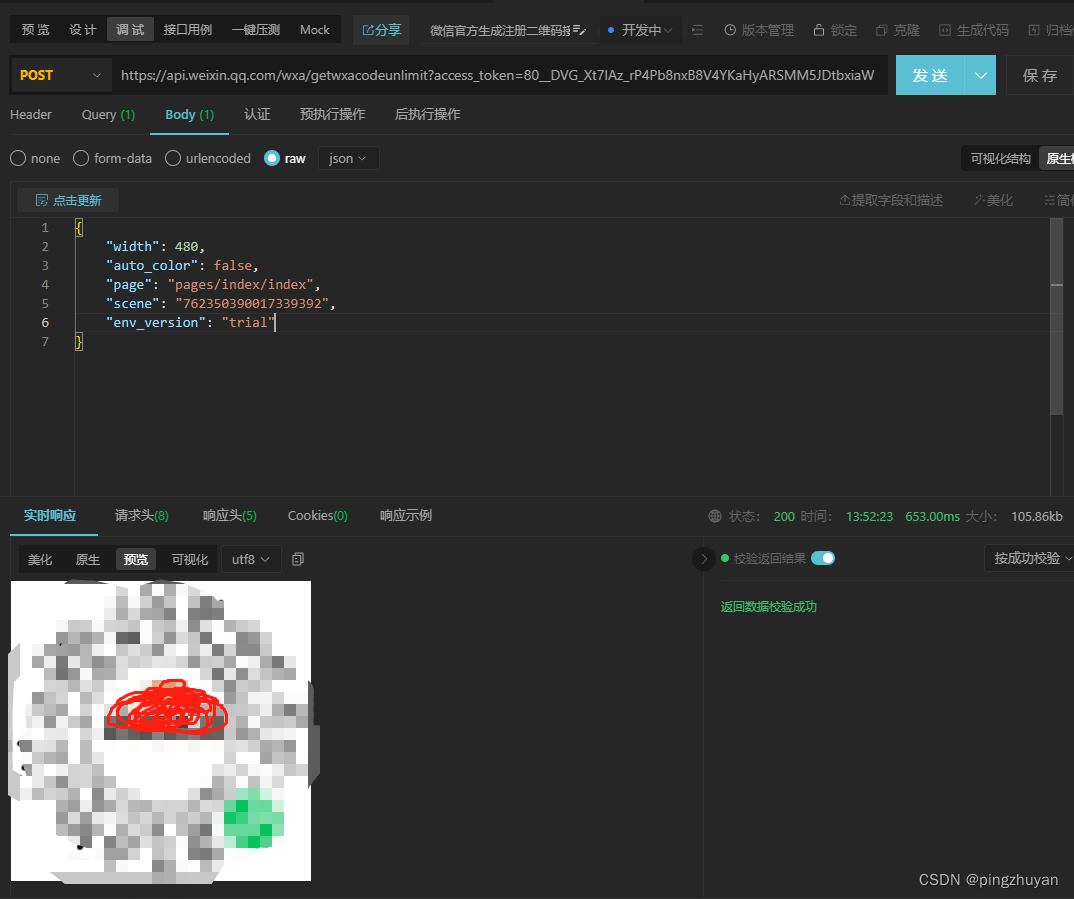The width and height of the screenshot is (1074, 899).
Task: Click the 返回数据校验成功 message
Action: 769,607
